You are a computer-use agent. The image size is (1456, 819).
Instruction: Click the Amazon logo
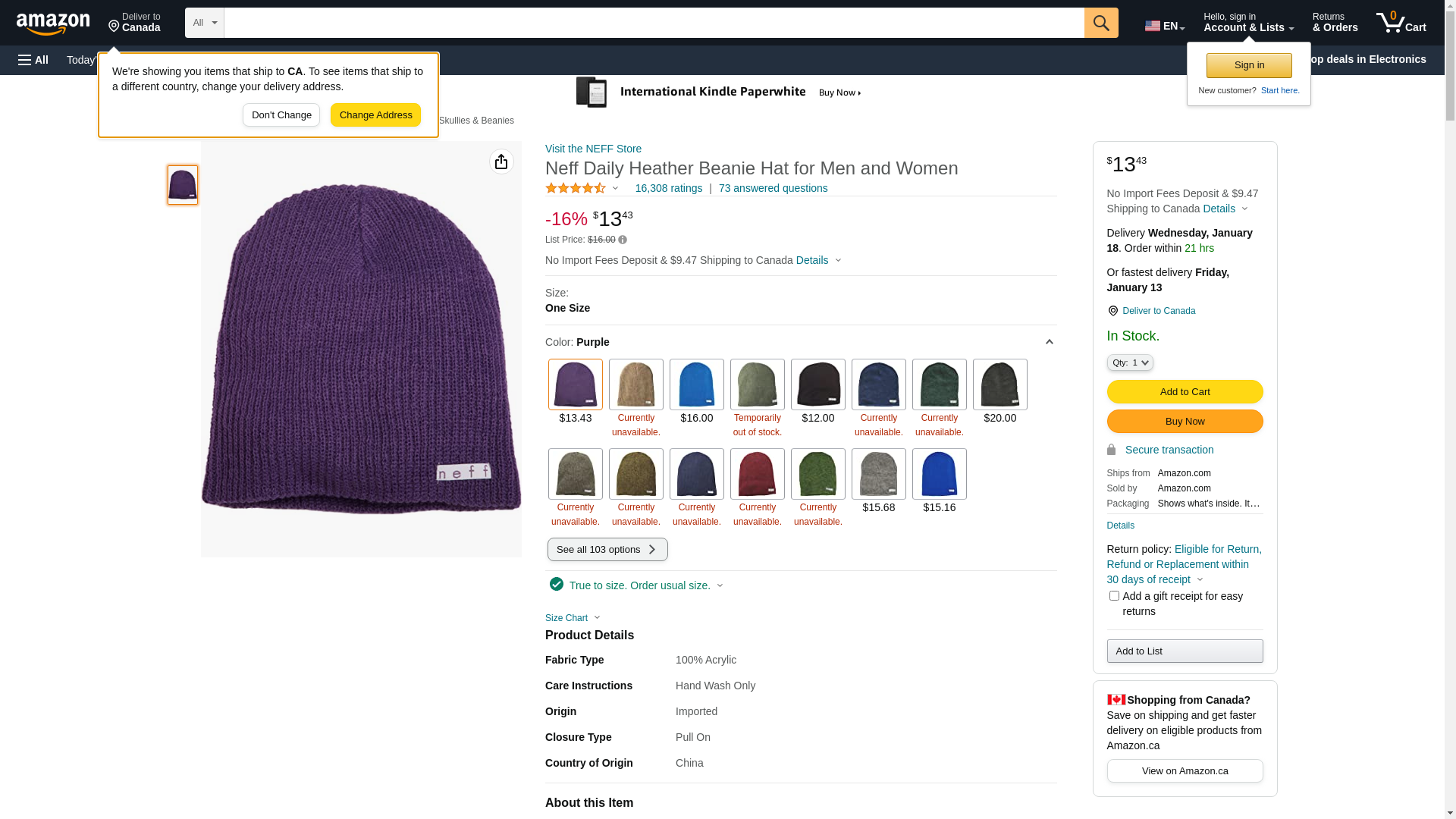tap(53, 24)
